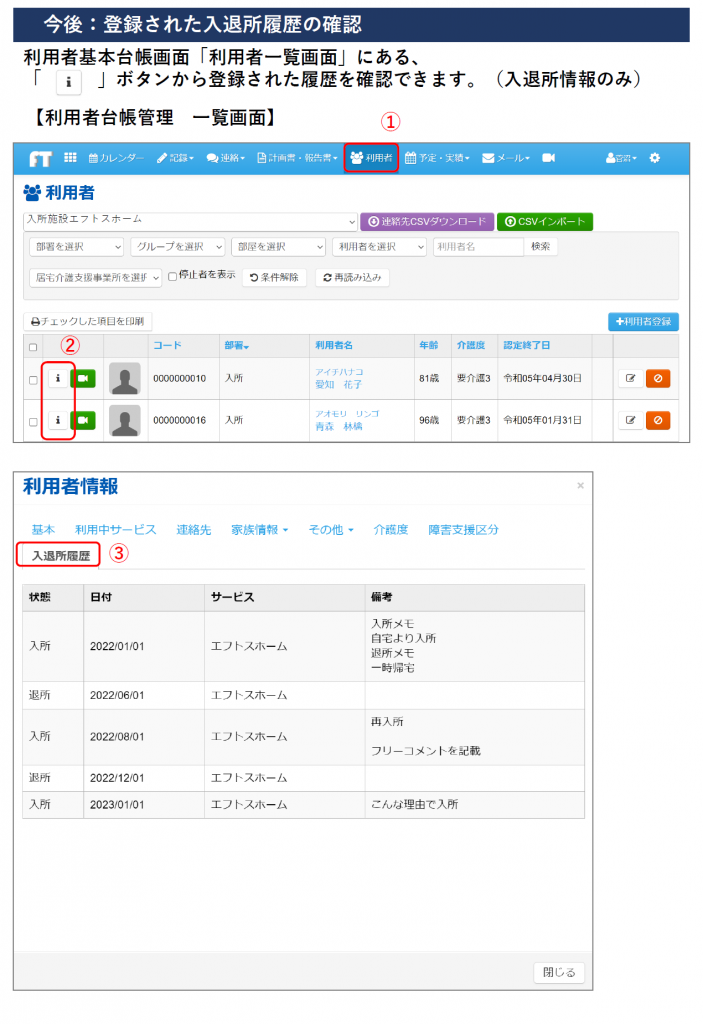Open the user account menu in navbar

[x=621, y=158]
